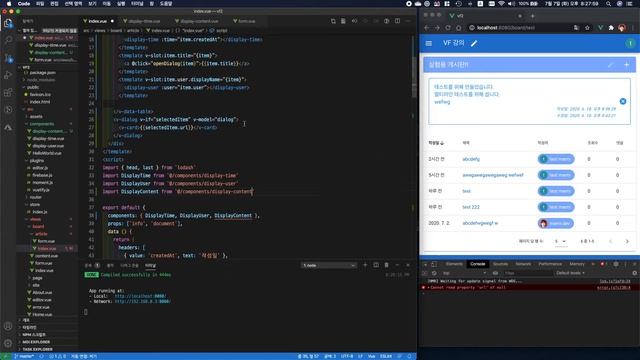Add new terminal with plus icon
Screen dimensions: 640x360
click(365, 265)
